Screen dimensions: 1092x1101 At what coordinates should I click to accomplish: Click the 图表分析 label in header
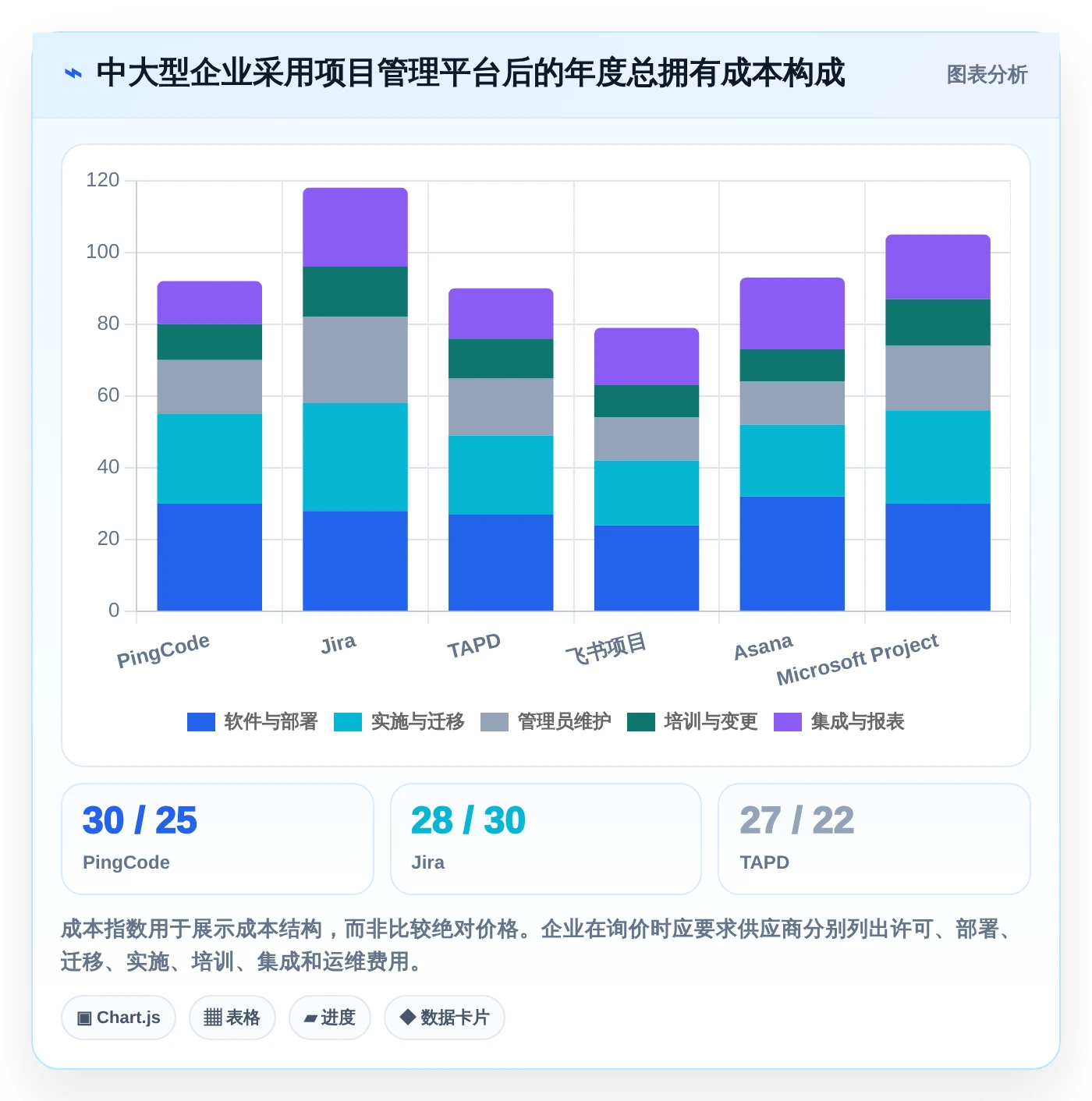coord(987,75)
